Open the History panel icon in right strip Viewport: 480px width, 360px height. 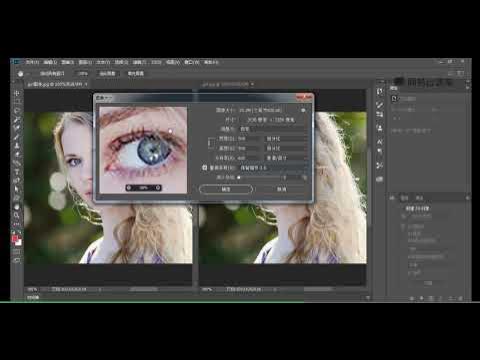click(x=380, y=92)
